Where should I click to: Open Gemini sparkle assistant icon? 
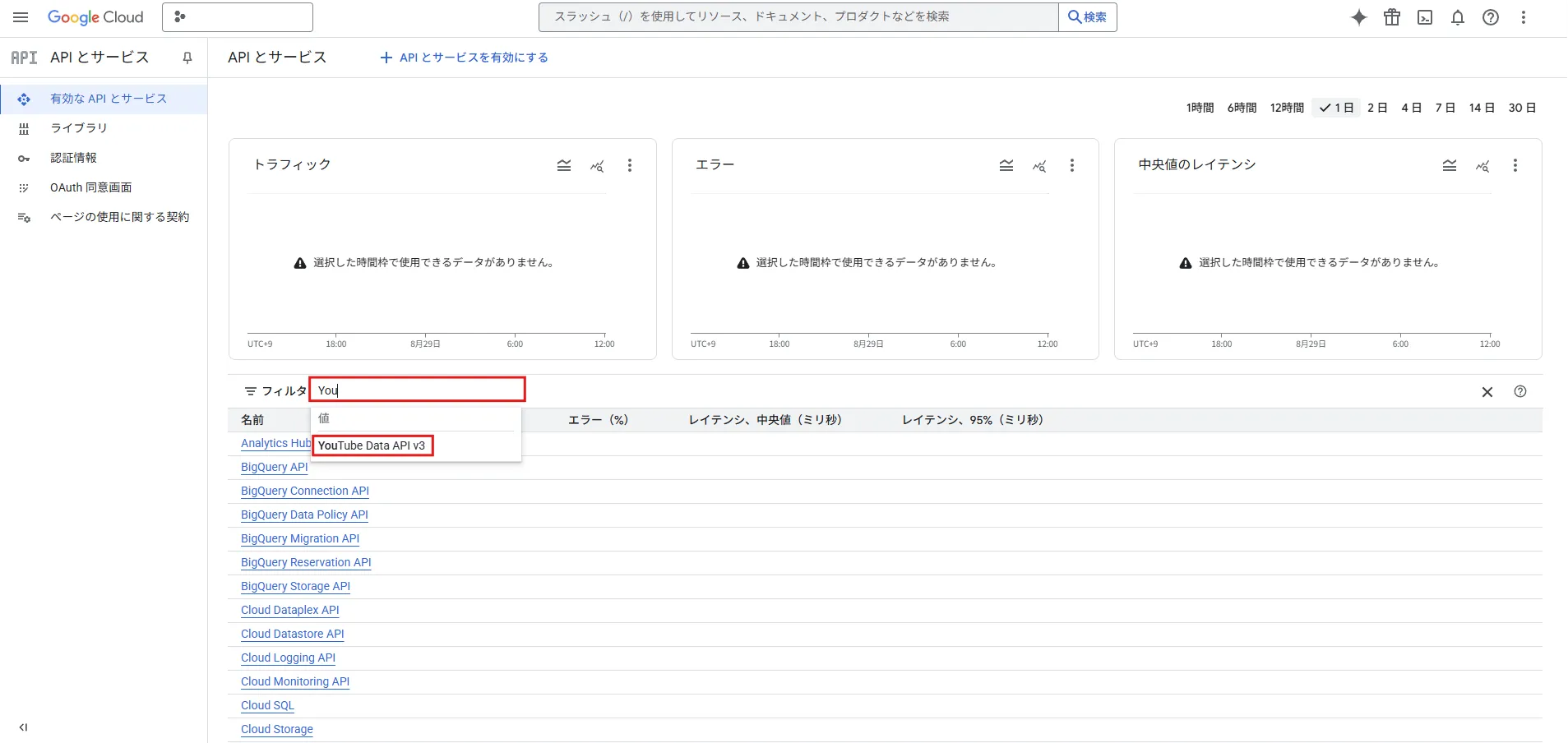1359,17
